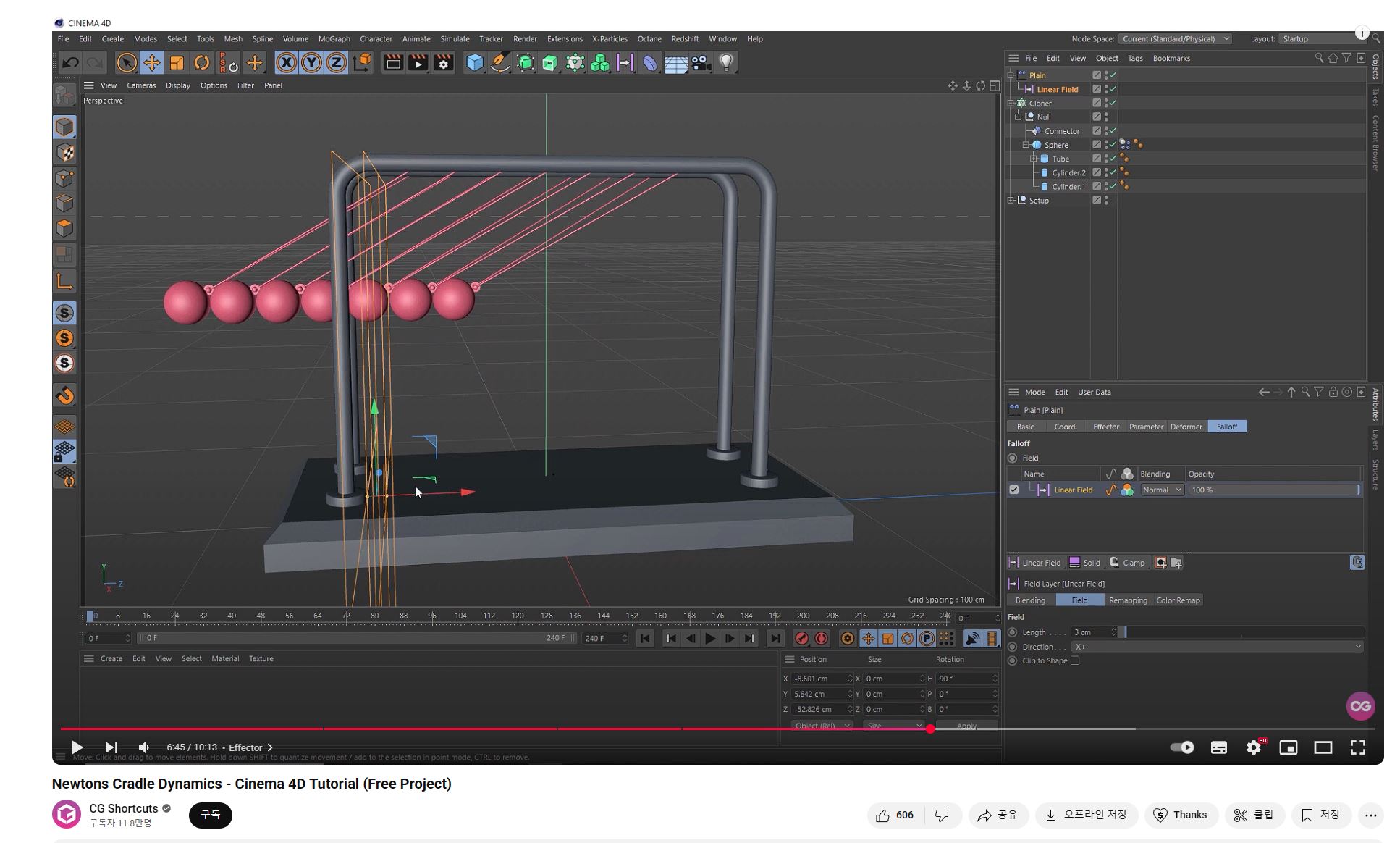Click the Linear Field icon in toolbar
1400x843 pixels.
[625, 63]
